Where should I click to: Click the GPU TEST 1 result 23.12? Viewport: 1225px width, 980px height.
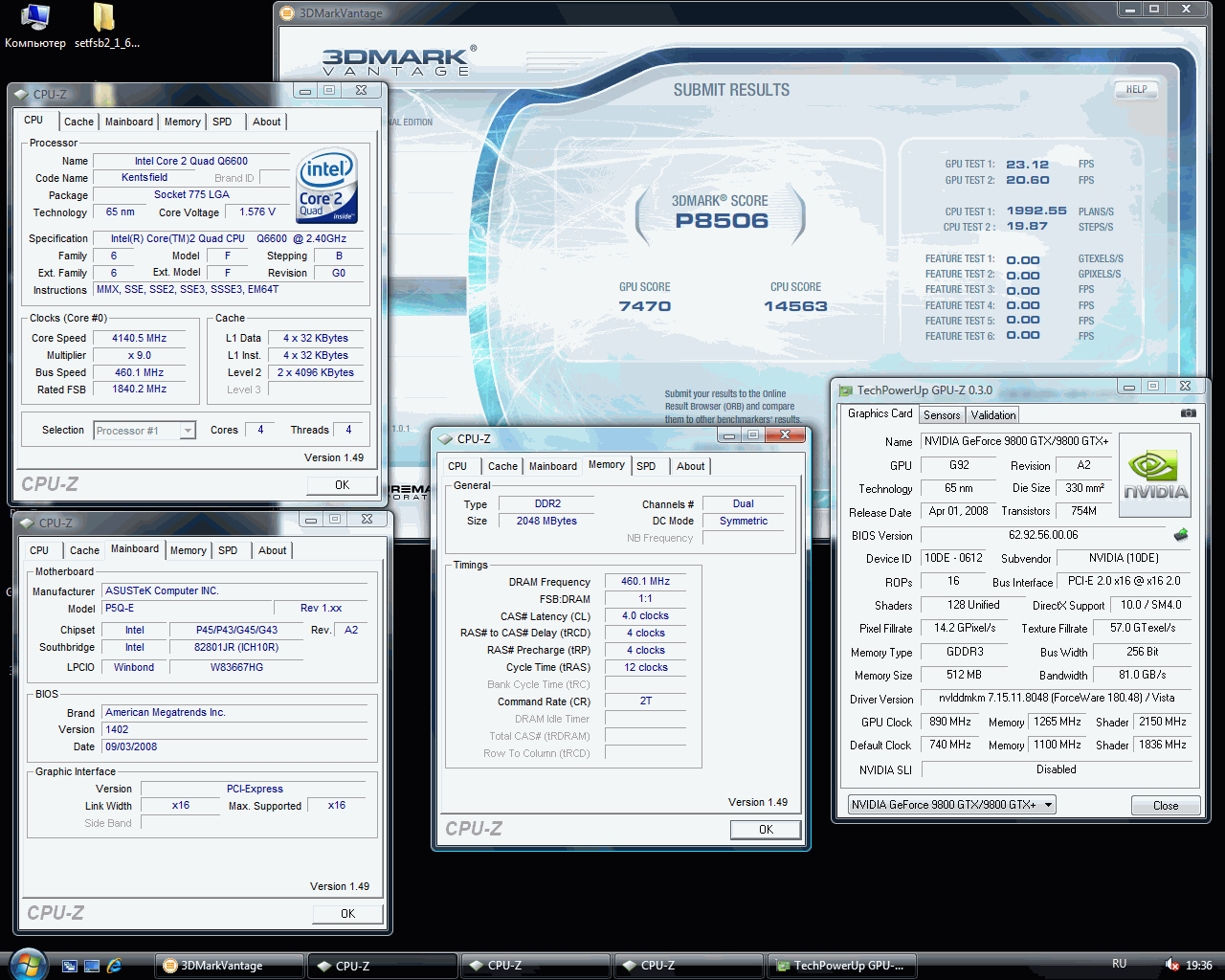click(1027, 165)
